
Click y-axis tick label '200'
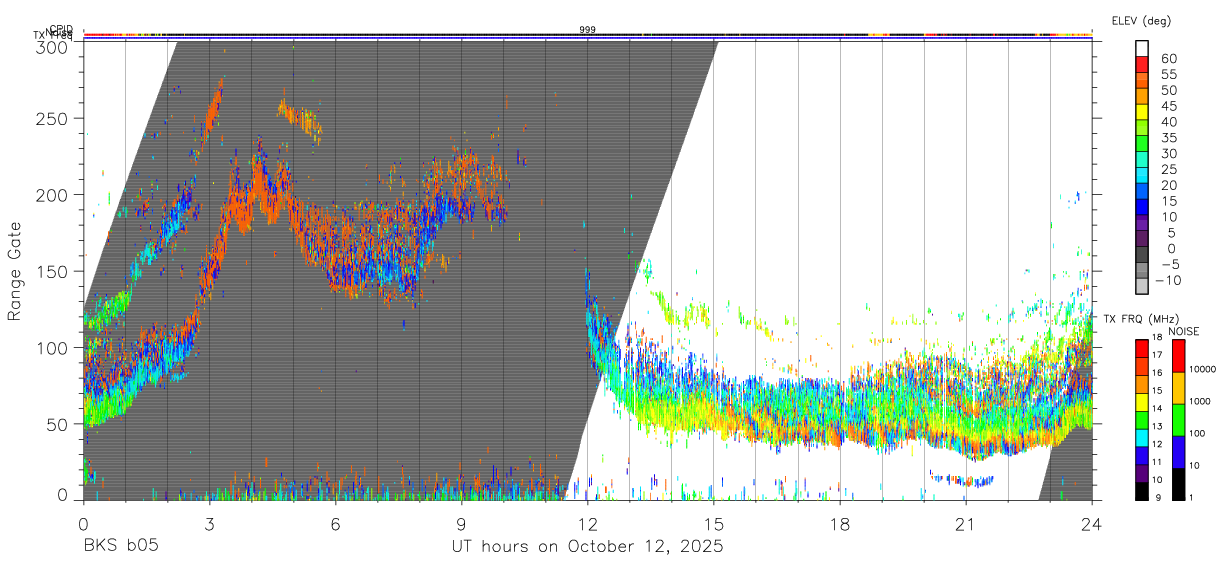[x=53, y=194]
